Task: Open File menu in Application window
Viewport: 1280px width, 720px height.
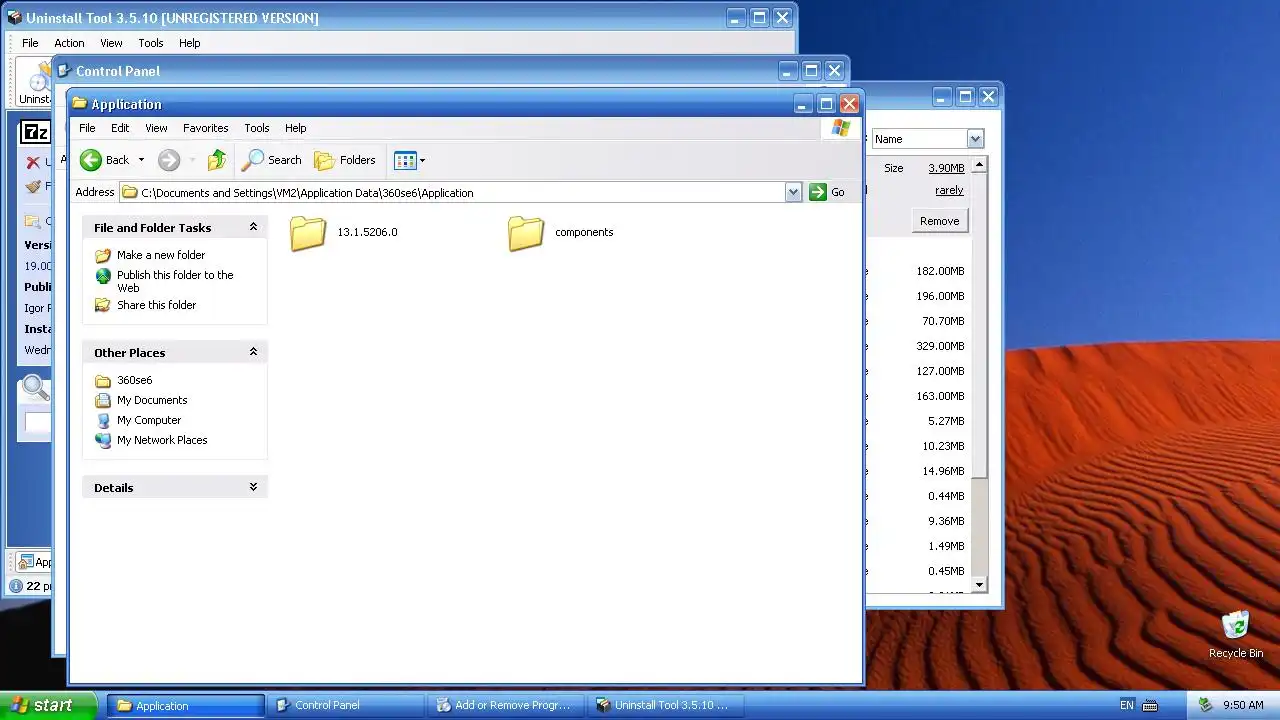Action: pyautogui.click(x=87, y=128)
